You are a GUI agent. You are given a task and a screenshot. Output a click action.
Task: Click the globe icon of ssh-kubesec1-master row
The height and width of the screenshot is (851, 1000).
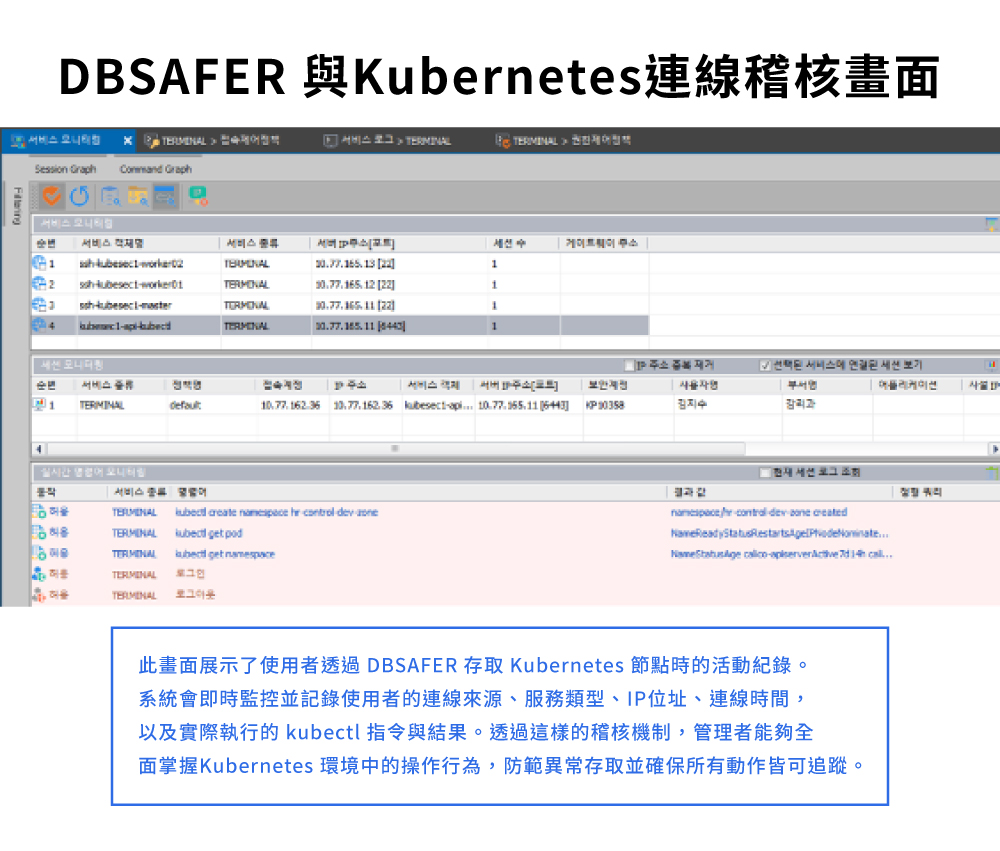tap(39, 305)
